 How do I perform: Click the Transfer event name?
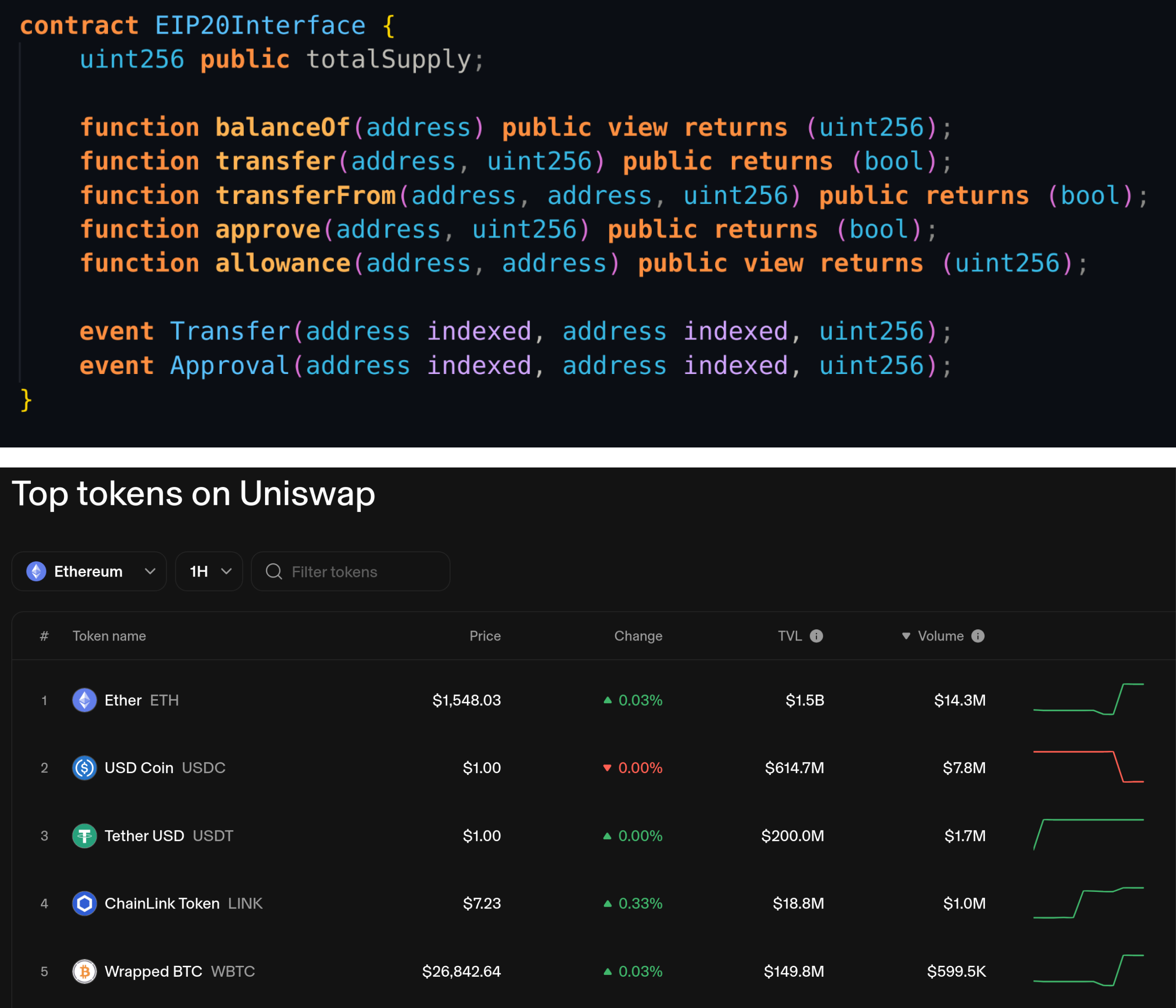tap(230, 331)
